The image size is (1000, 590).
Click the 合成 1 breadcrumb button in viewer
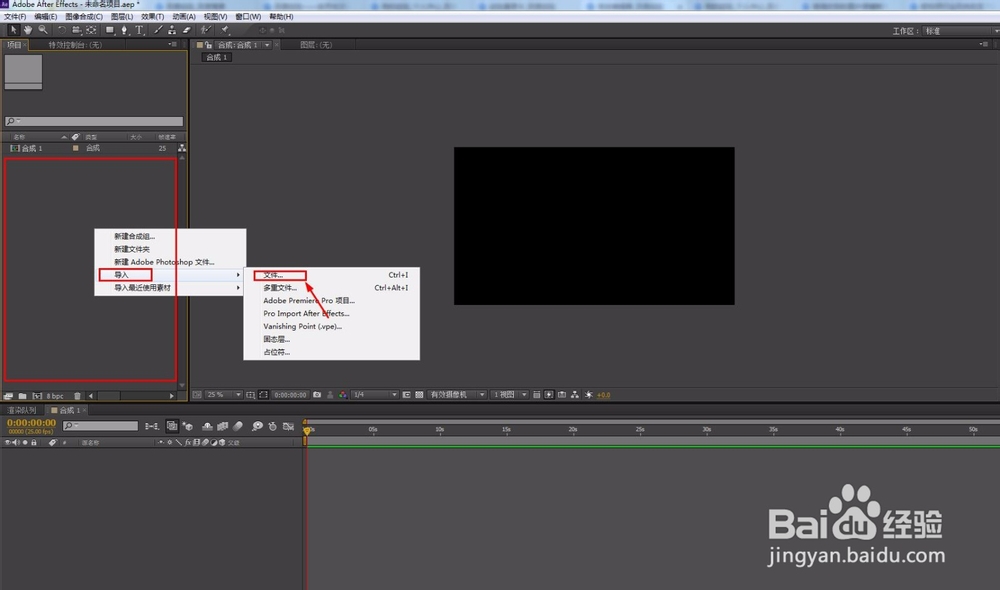click(x=217, y=57)
